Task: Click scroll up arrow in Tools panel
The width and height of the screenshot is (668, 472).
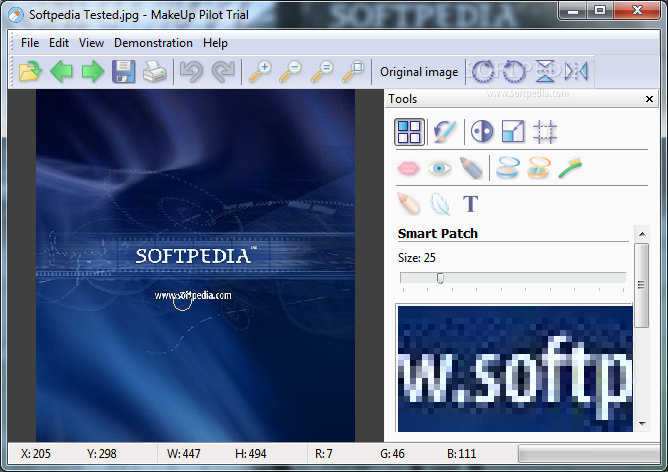Action: click(642, 234)
